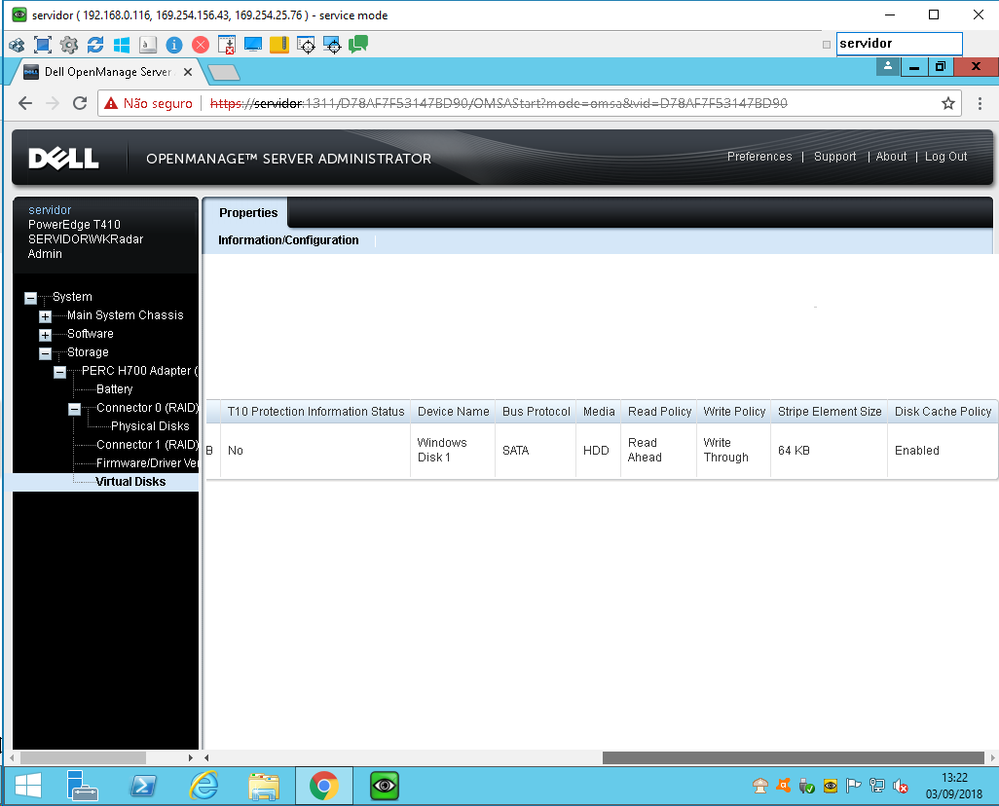Collapse the Storage tree node
999x806 pixels.
pos(45,353)
